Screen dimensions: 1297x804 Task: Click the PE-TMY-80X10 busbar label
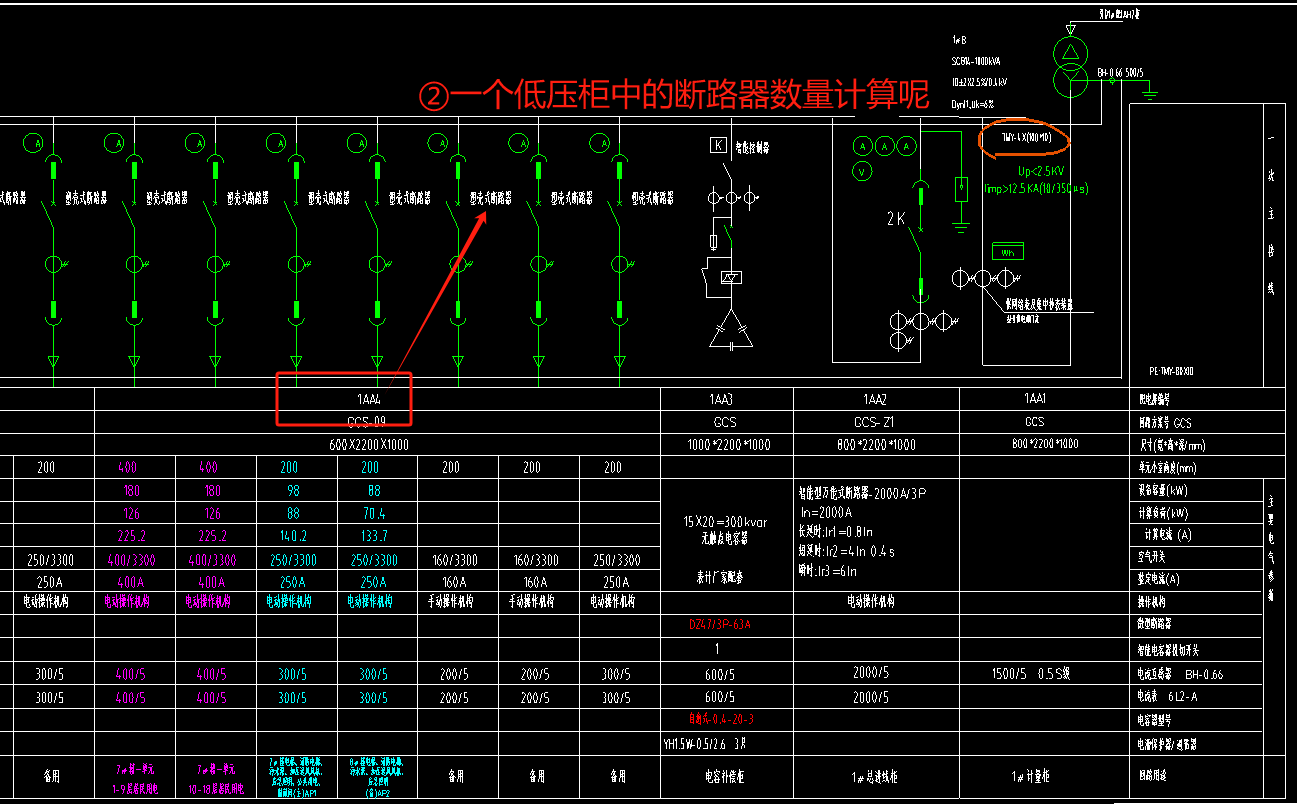(x=1171, y=370)
